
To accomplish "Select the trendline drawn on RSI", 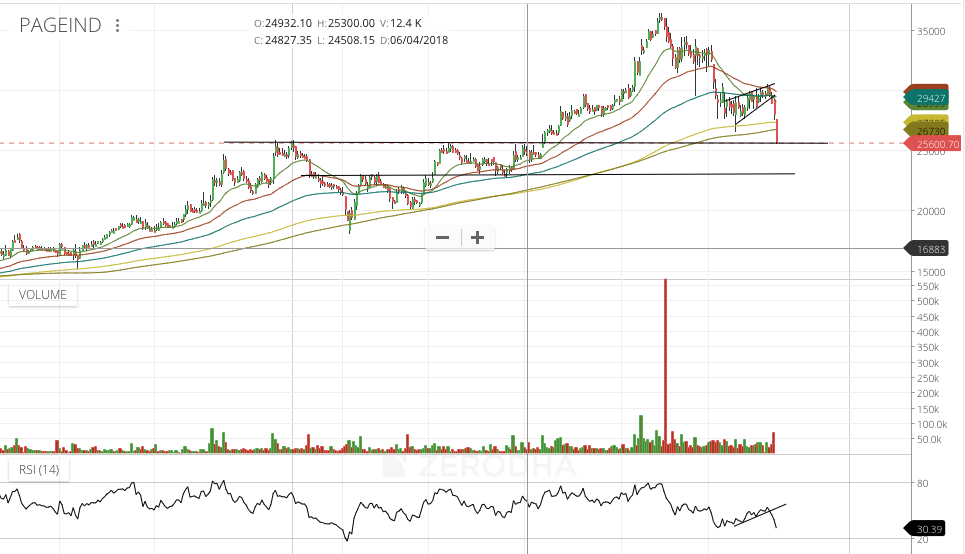I will click(760, 513).
